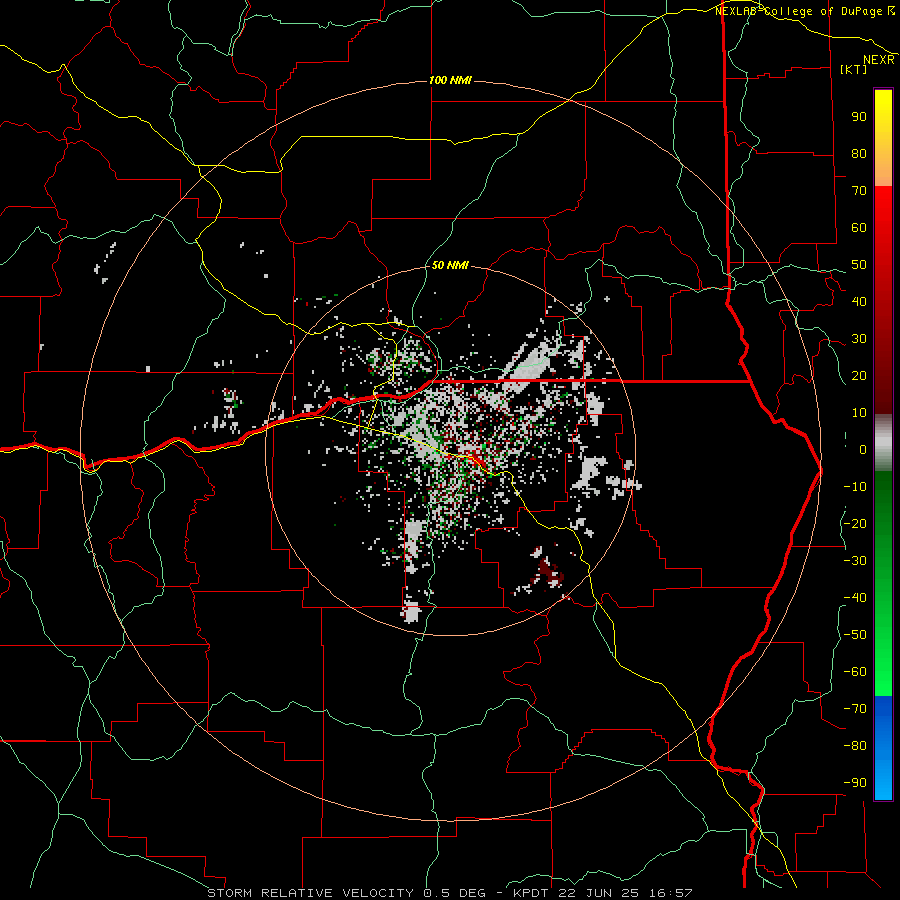This screenshot has height=900, width=900.
Task: Click the "100 NMI" range ring label
Action: click(450, 80)
